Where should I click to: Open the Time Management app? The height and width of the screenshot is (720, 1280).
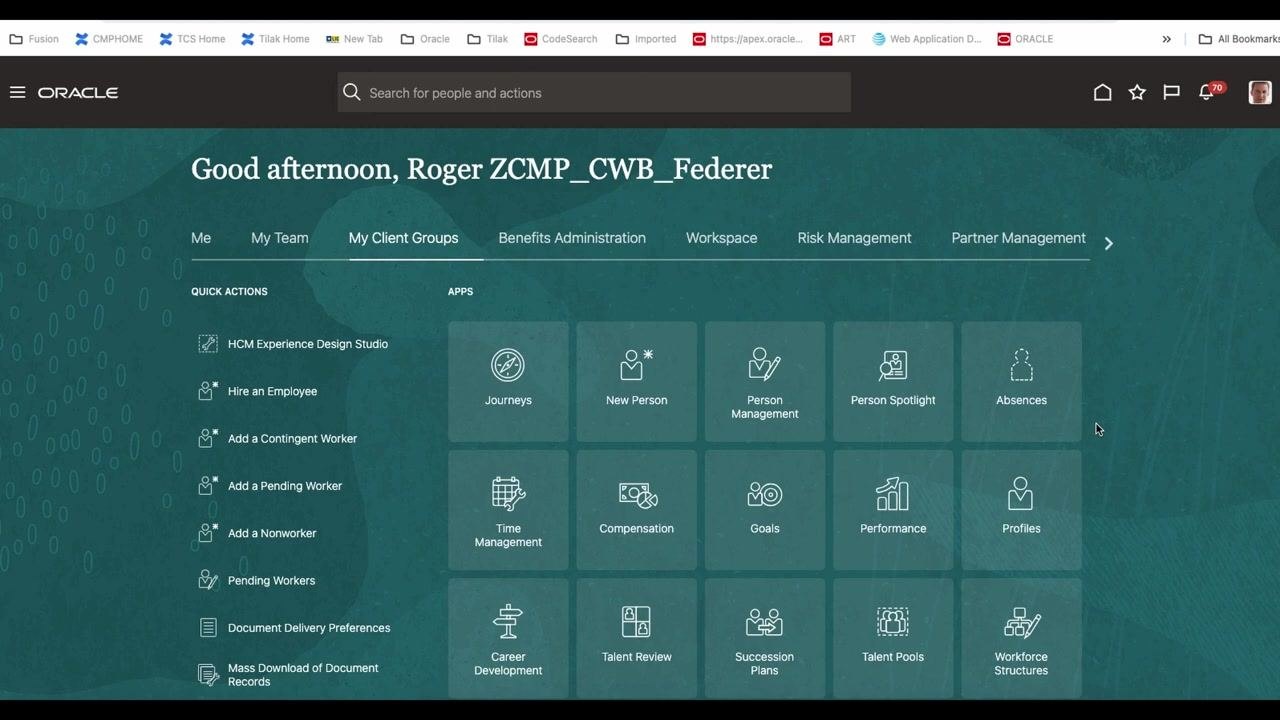pos(508,510)
